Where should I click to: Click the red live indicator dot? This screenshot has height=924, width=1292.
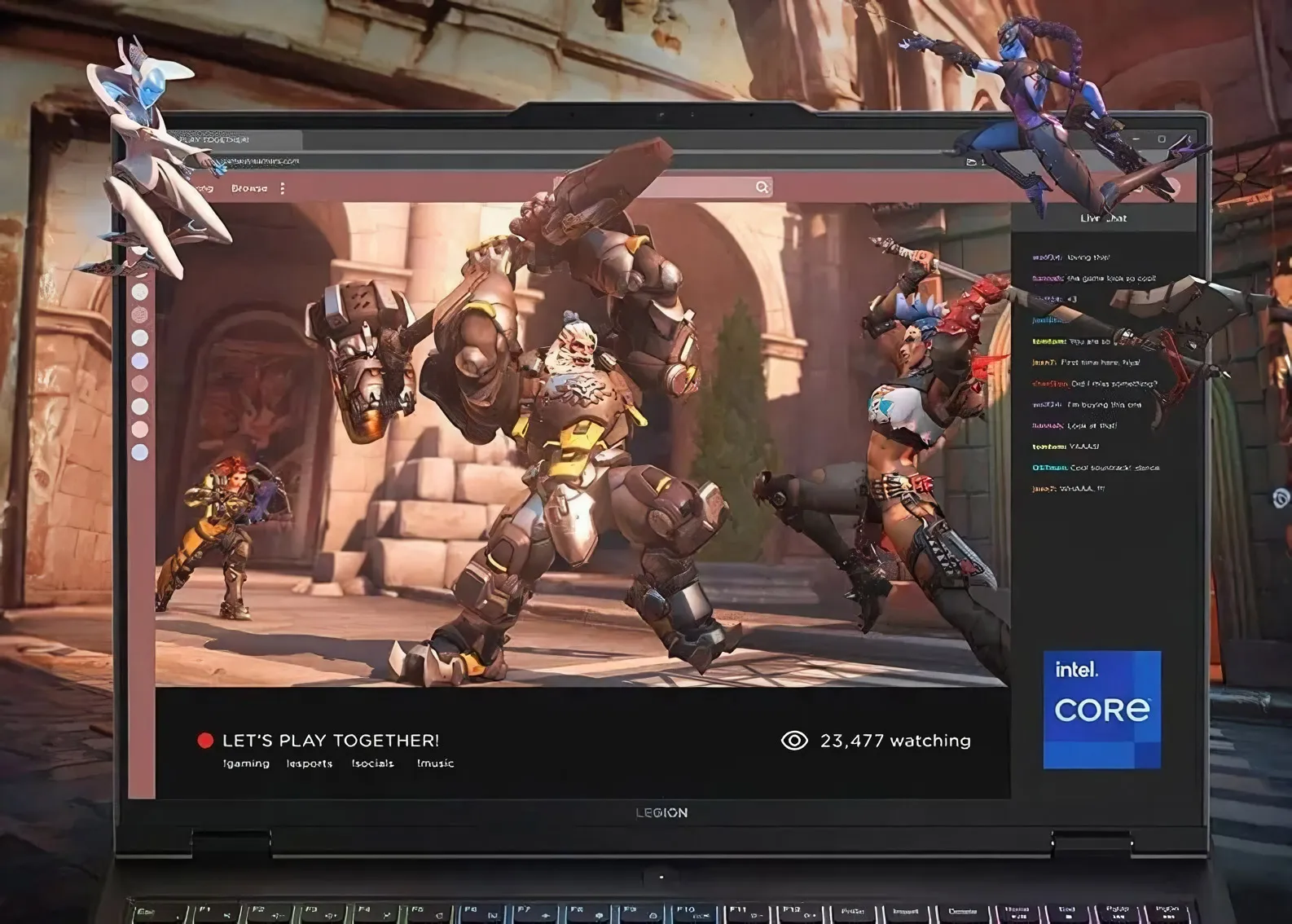pyautogui.click(x=205, y=740)
